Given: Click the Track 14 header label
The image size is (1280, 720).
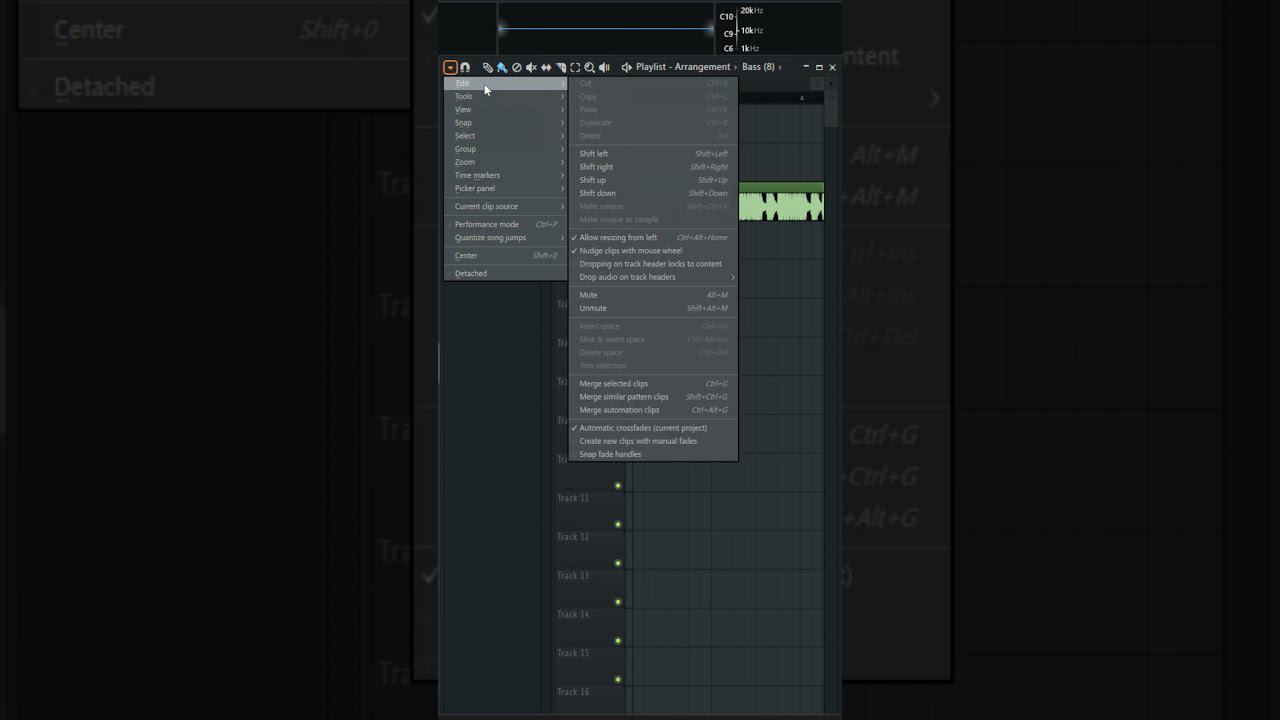Looking at the screenshot, I should (x=573, y=614).
